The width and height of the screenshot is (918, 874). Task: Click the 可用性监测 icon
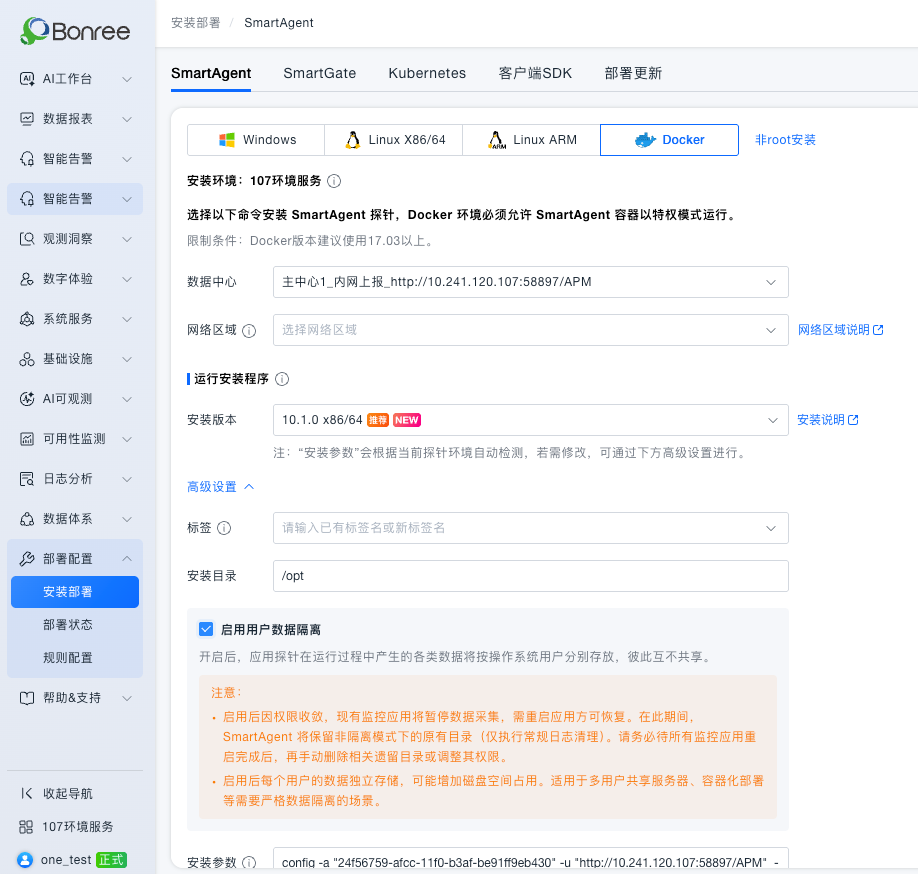click(x=27, y=439)
